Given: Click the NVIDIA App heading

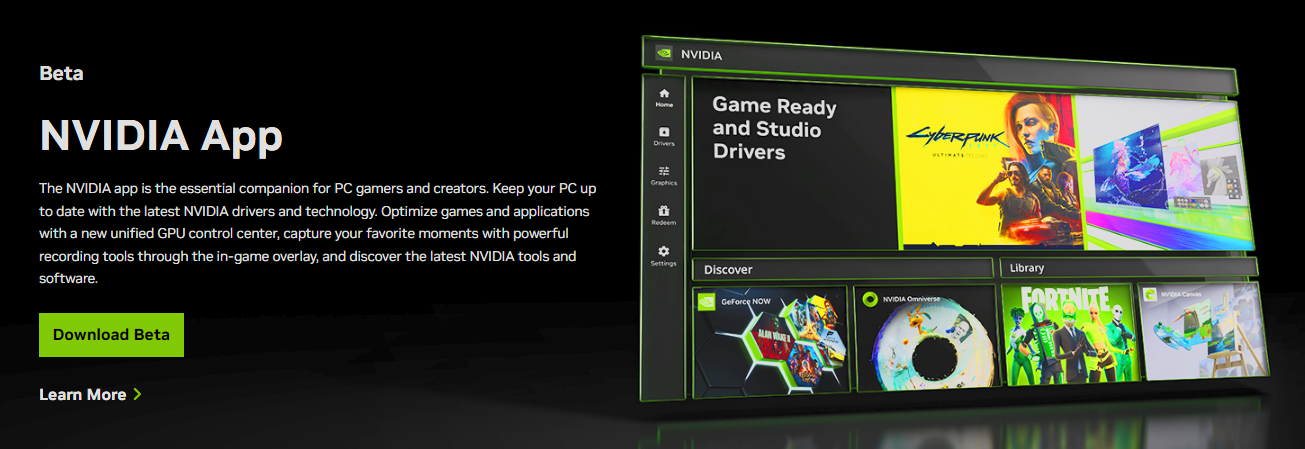Looking at the screenshot, I should tap(161, 134).
